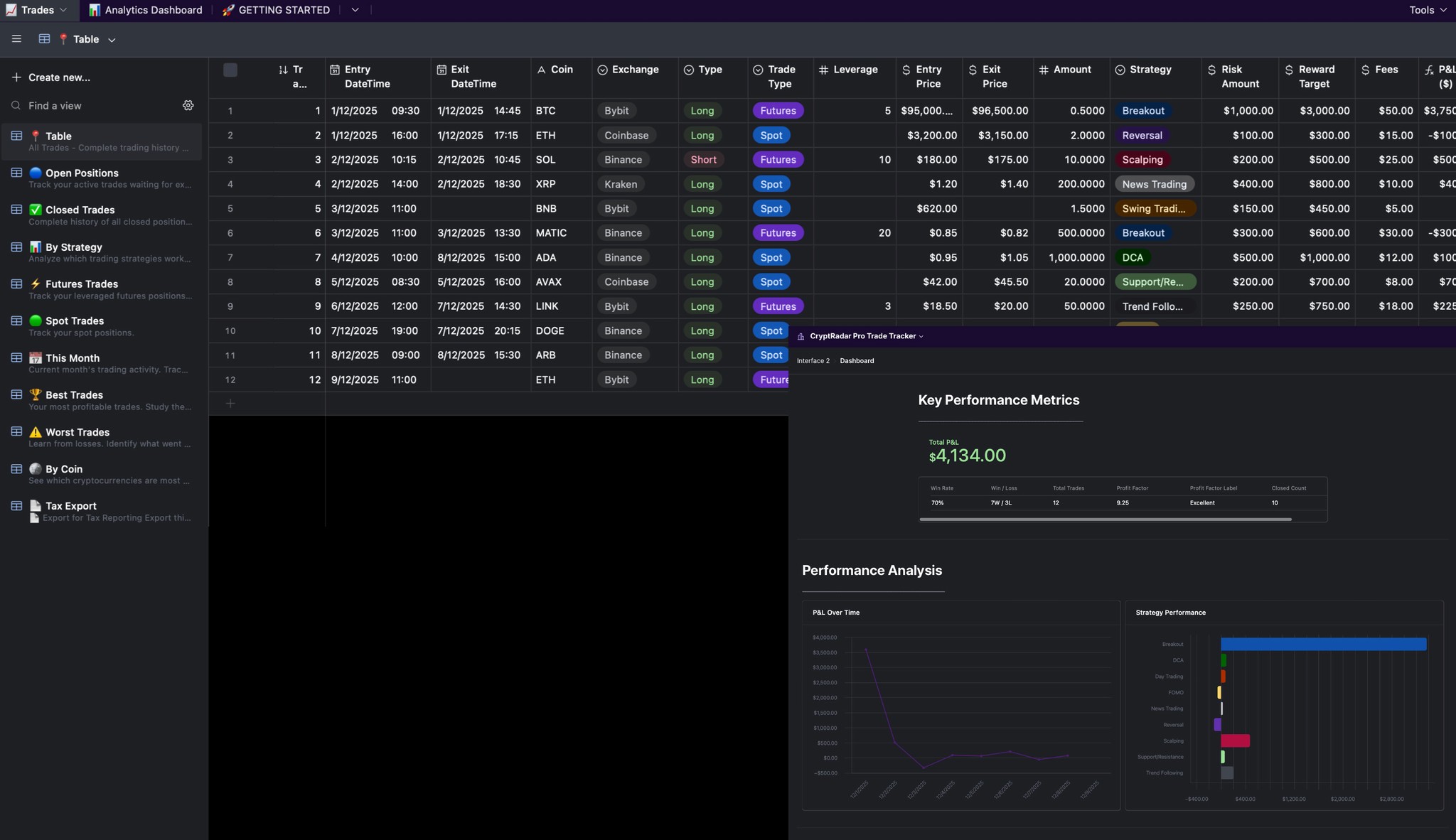This screenshot has width=1456, height=840.
Task: Expand the CryptRadar Pro Trade Tracker chevron
Action: [x=921, y=336]
